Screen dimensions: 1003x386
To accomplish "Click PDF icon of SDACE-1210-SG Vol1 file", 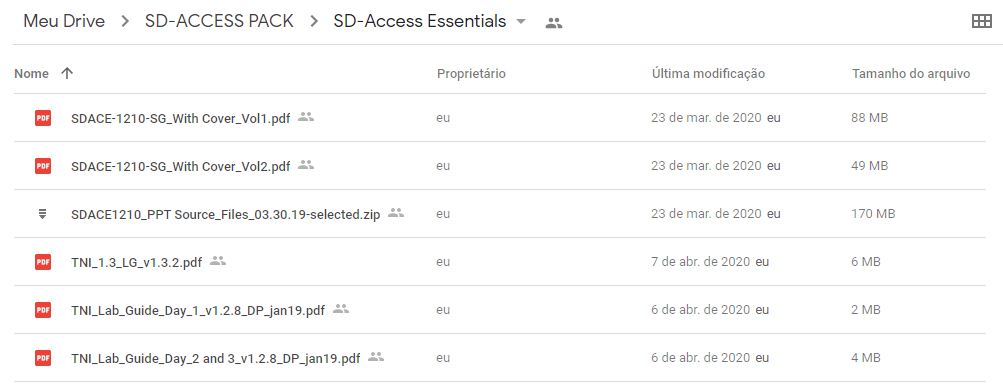I will pos(43,118).
